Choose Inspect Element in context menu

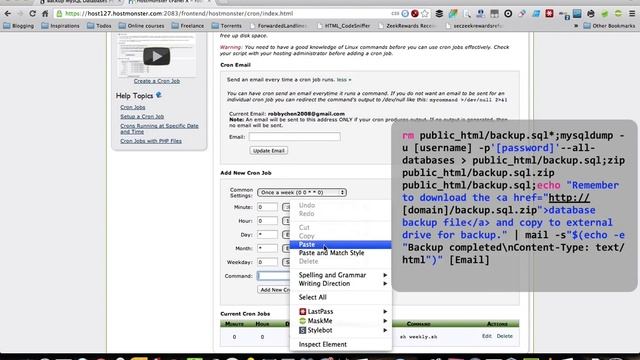pos(341,344)
